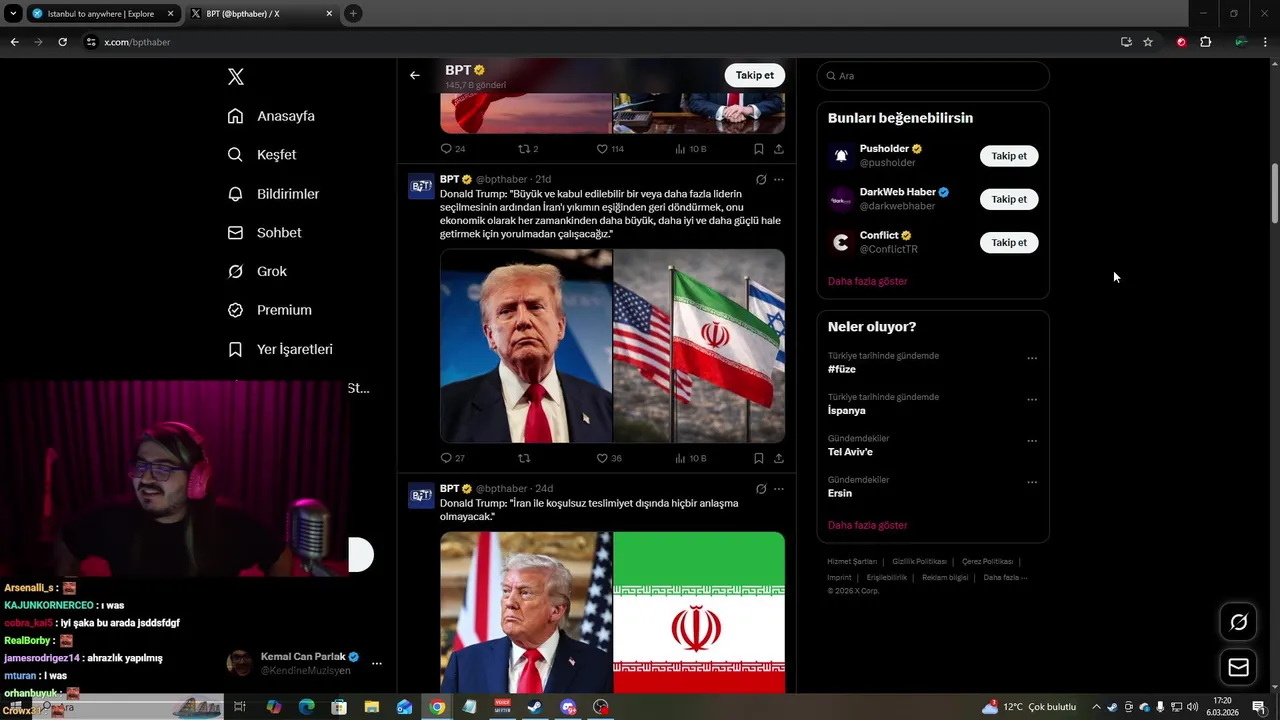Show more trends under Neler oluyor
The width and height of the screenshot is (1280, 720).
(867, 525)
